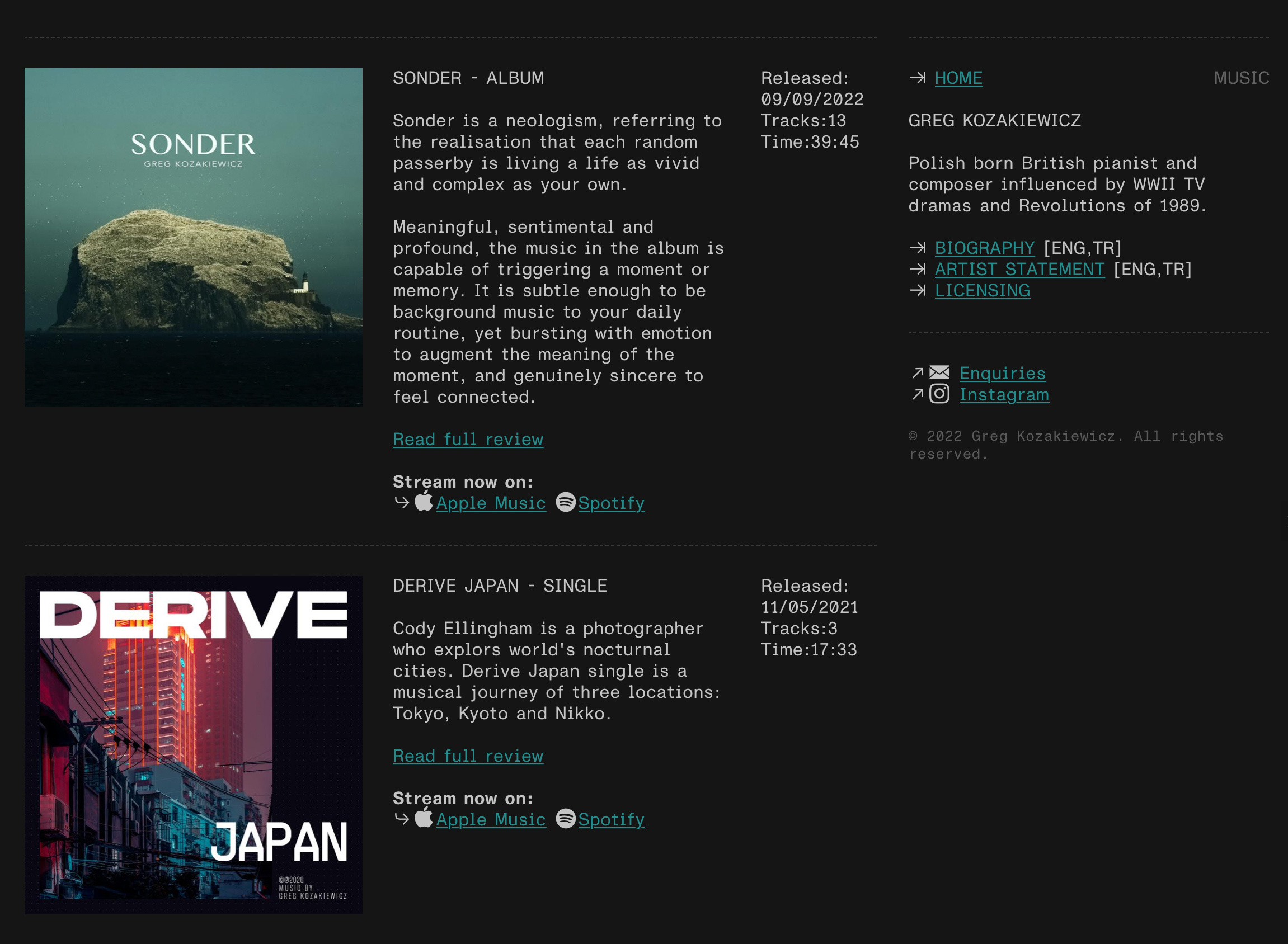Click the Sonder "Stream now on:" heading

pyautogui.click(x=463, y=482)
